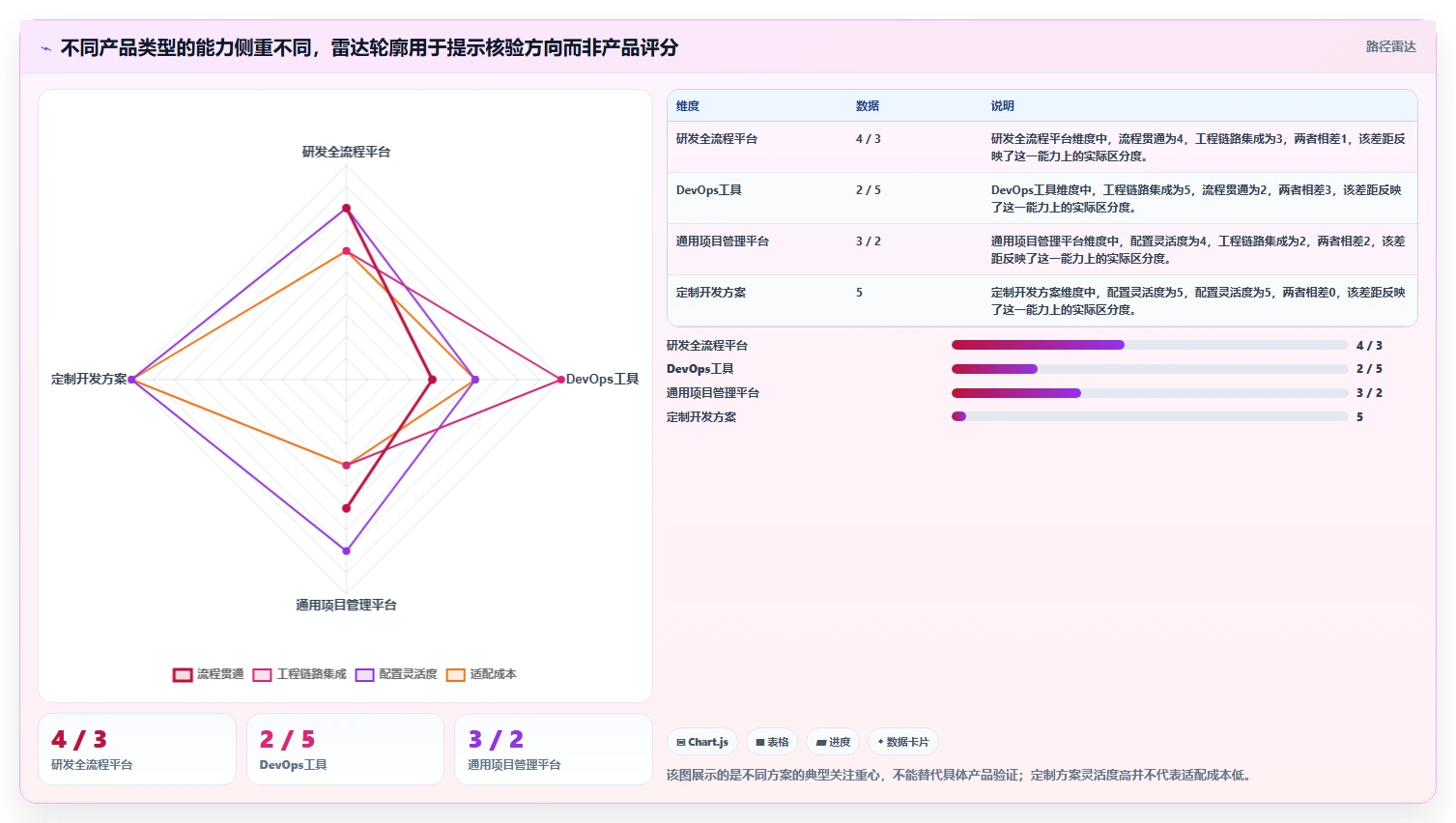Click the DevOps工具 progress bar
1456x823 pixels.
coord(1150,369)
